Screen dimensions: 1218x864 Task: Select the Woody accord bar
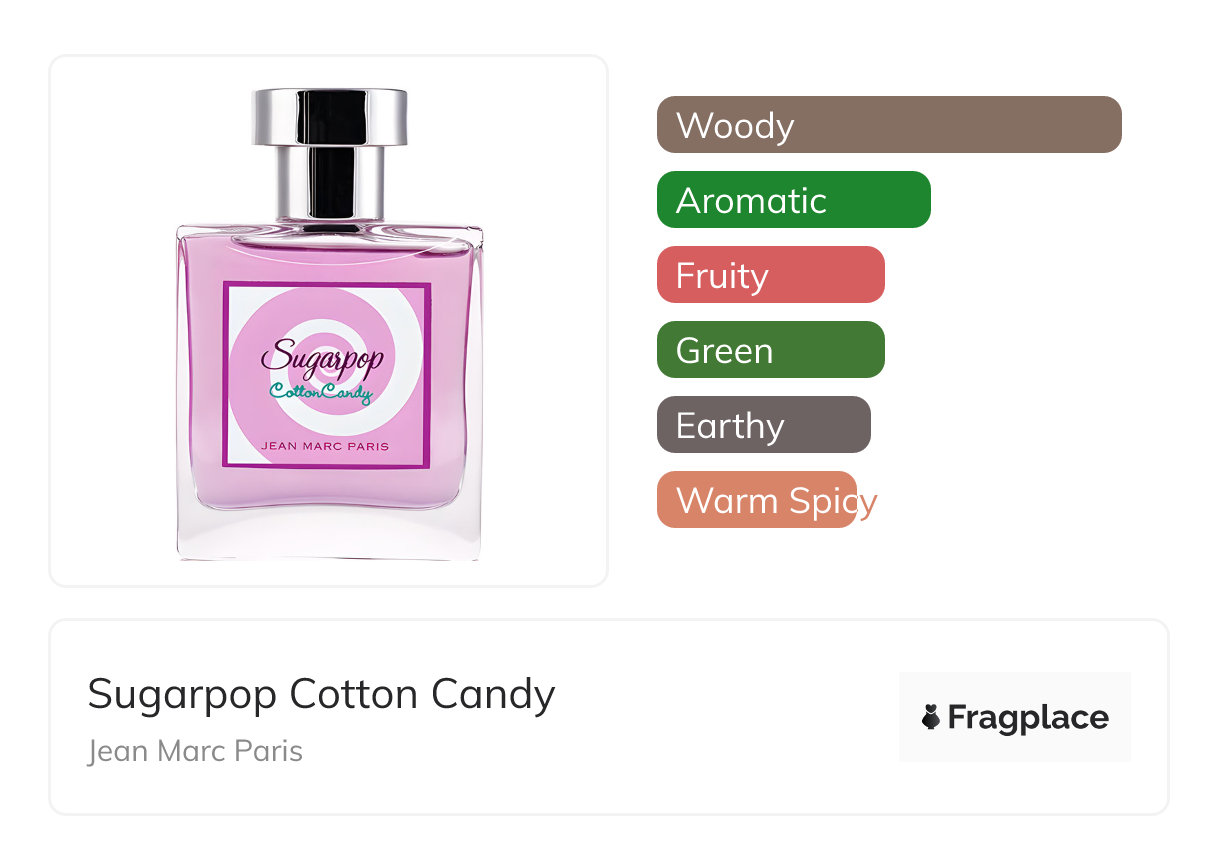[x=889, y=124]
